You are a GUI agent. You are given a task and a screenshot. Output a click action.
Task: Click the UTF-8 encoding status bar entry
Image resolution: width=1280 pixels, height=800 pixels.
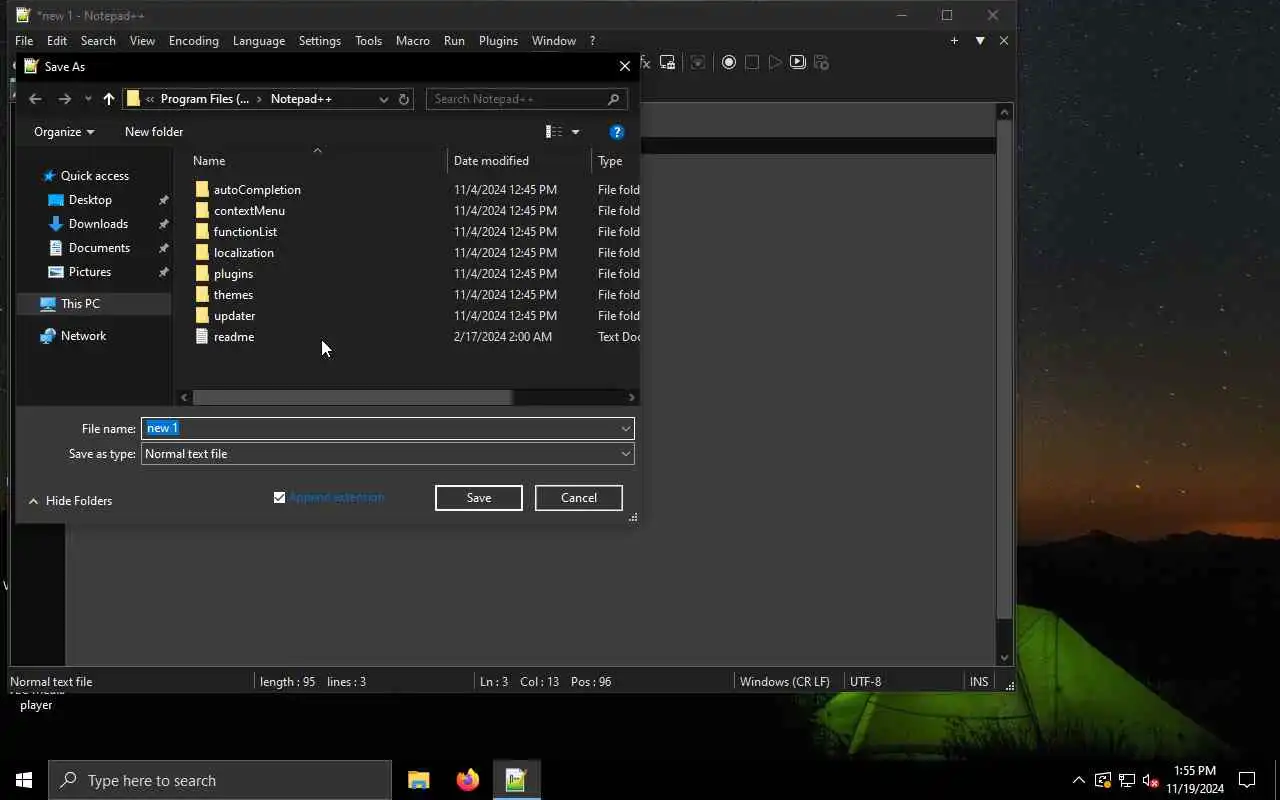tap(866, 682)
